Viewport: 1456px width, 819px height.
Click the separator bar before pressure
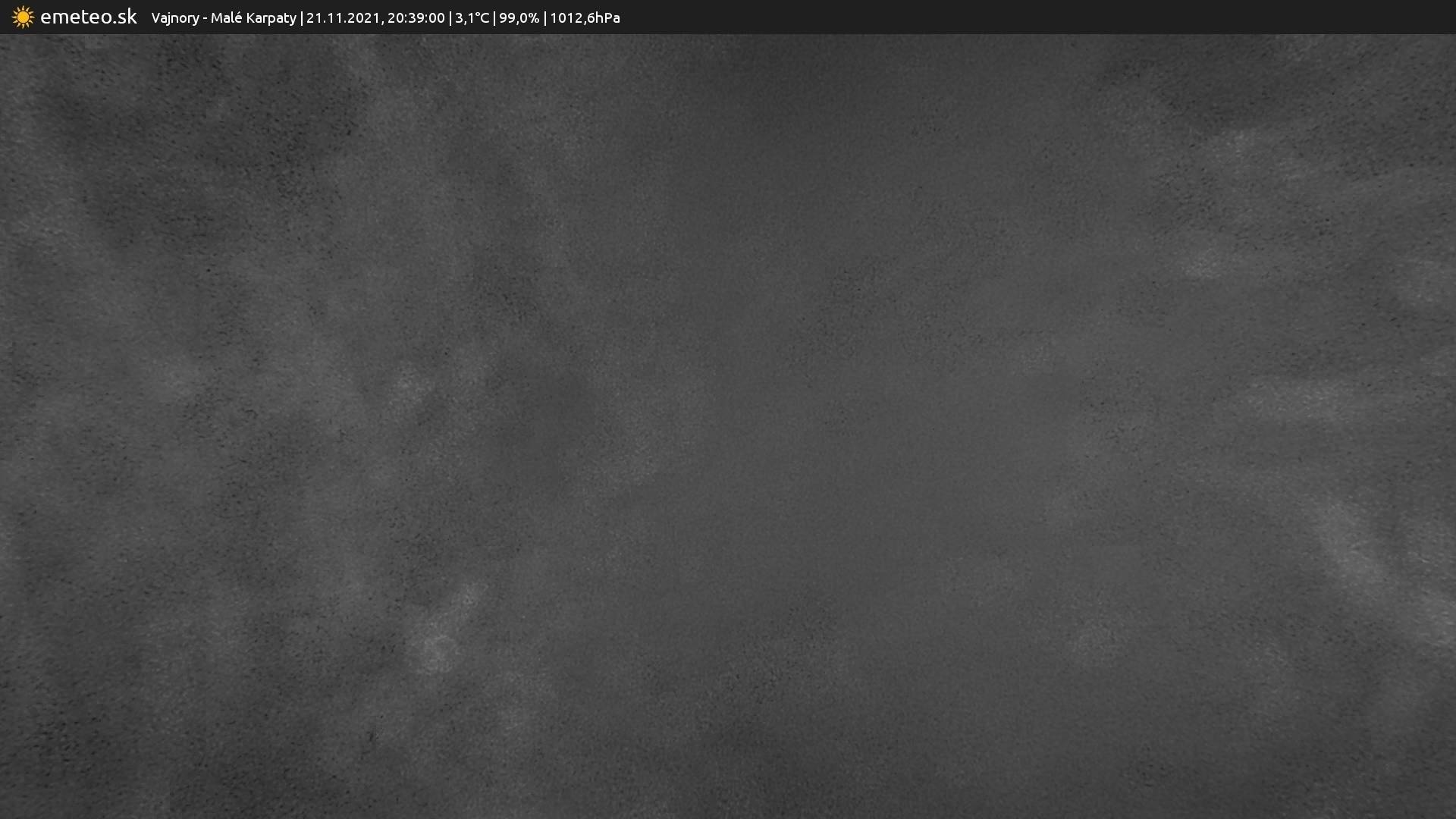[x=544, y=18]
